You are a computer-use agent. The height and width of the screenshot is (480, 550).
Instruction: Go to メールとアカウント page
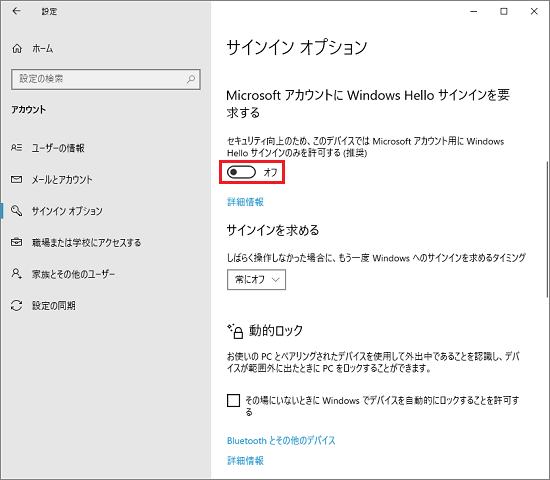62,179
